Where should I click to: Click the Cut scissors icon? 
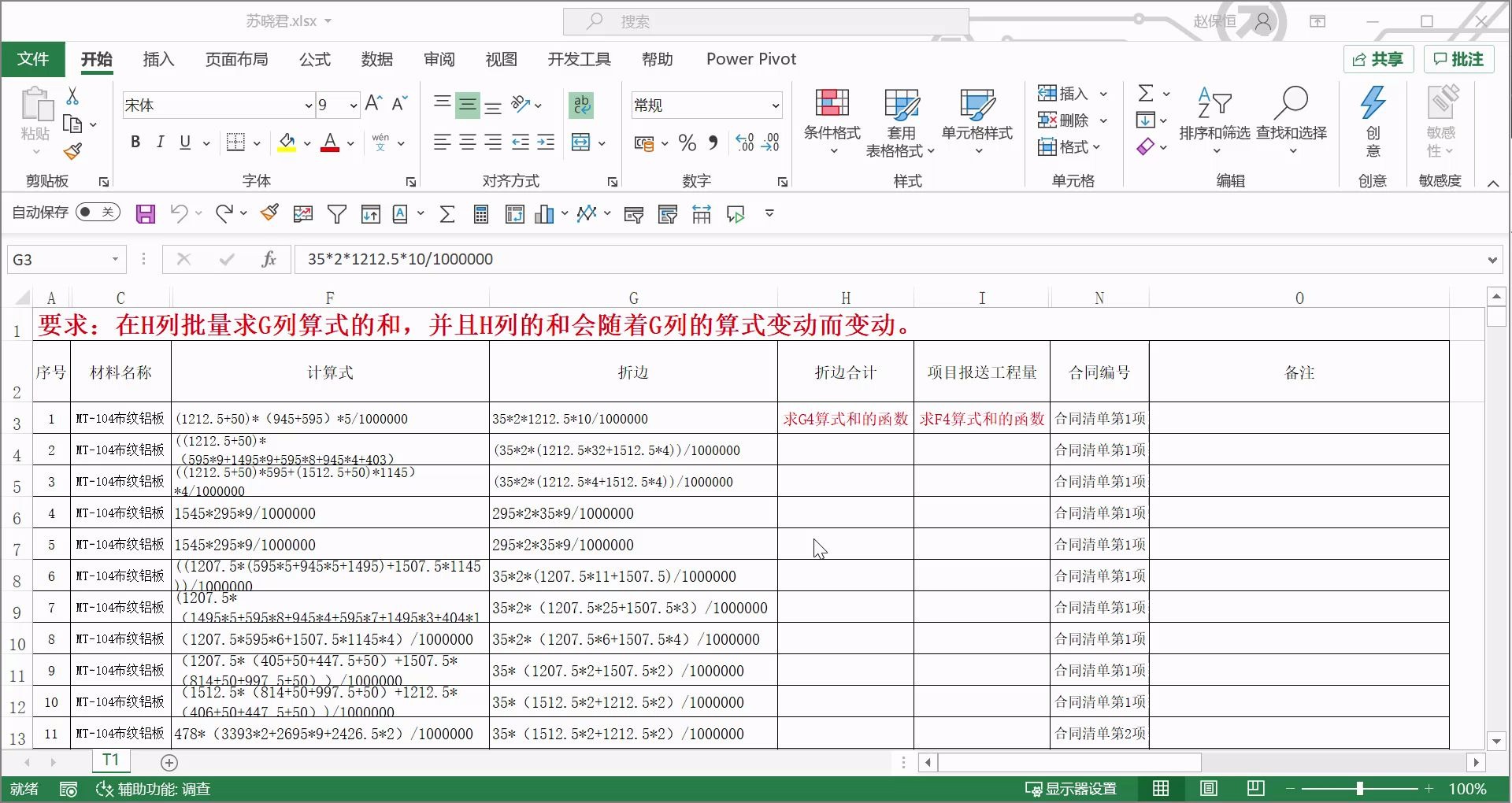(x=72, y=96)
